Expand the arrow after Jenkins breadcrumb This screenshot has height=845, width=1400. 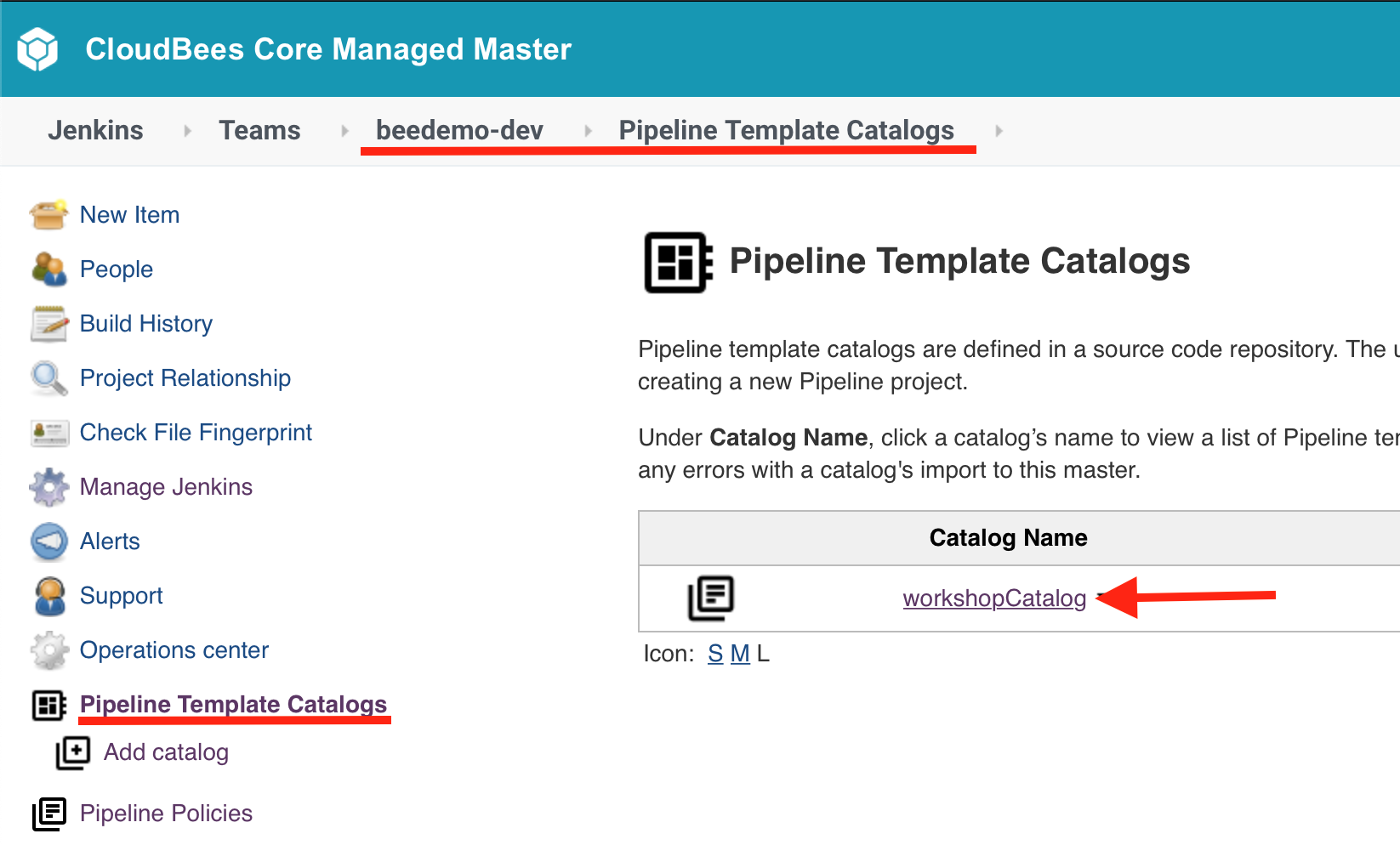187,131
